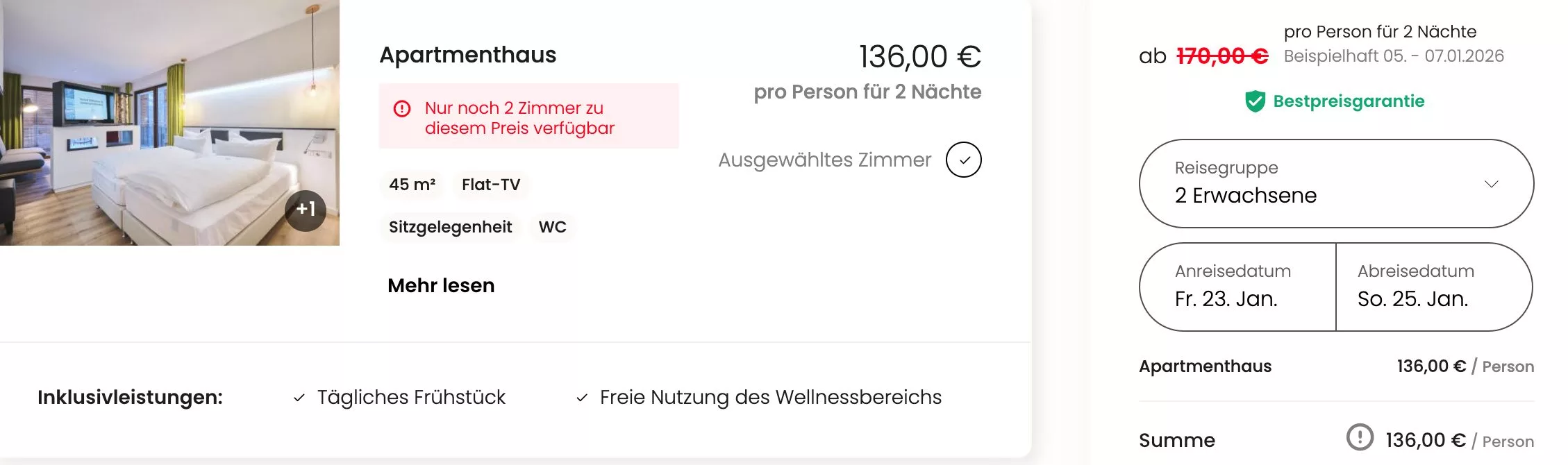Select the Sitzgelegenheit amenity tag
The image size is (1568, 465).
tap(450, 227)
